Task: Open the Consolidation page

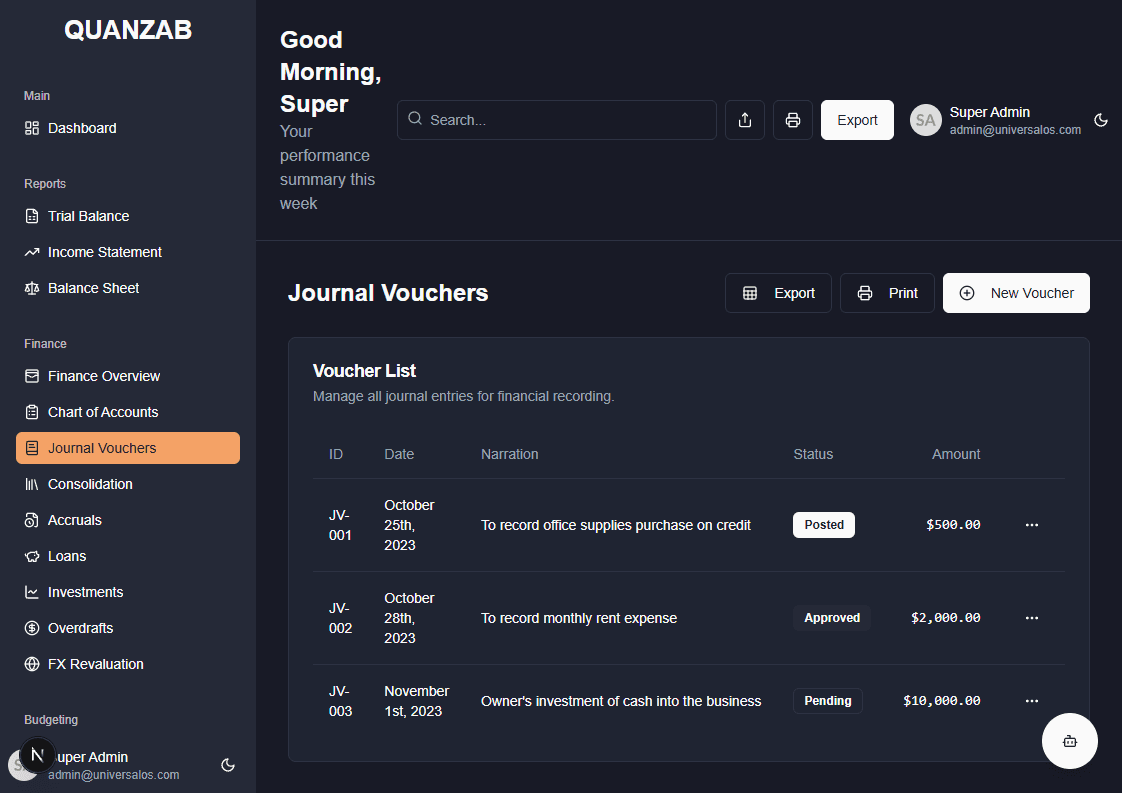Action: pos(128,485)
